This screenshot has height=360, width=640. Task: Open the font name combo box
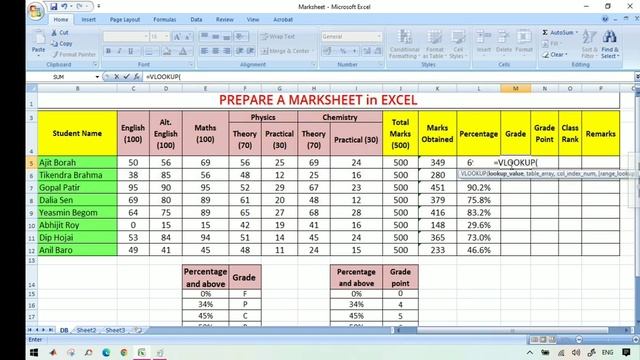[x=126, y=37]
